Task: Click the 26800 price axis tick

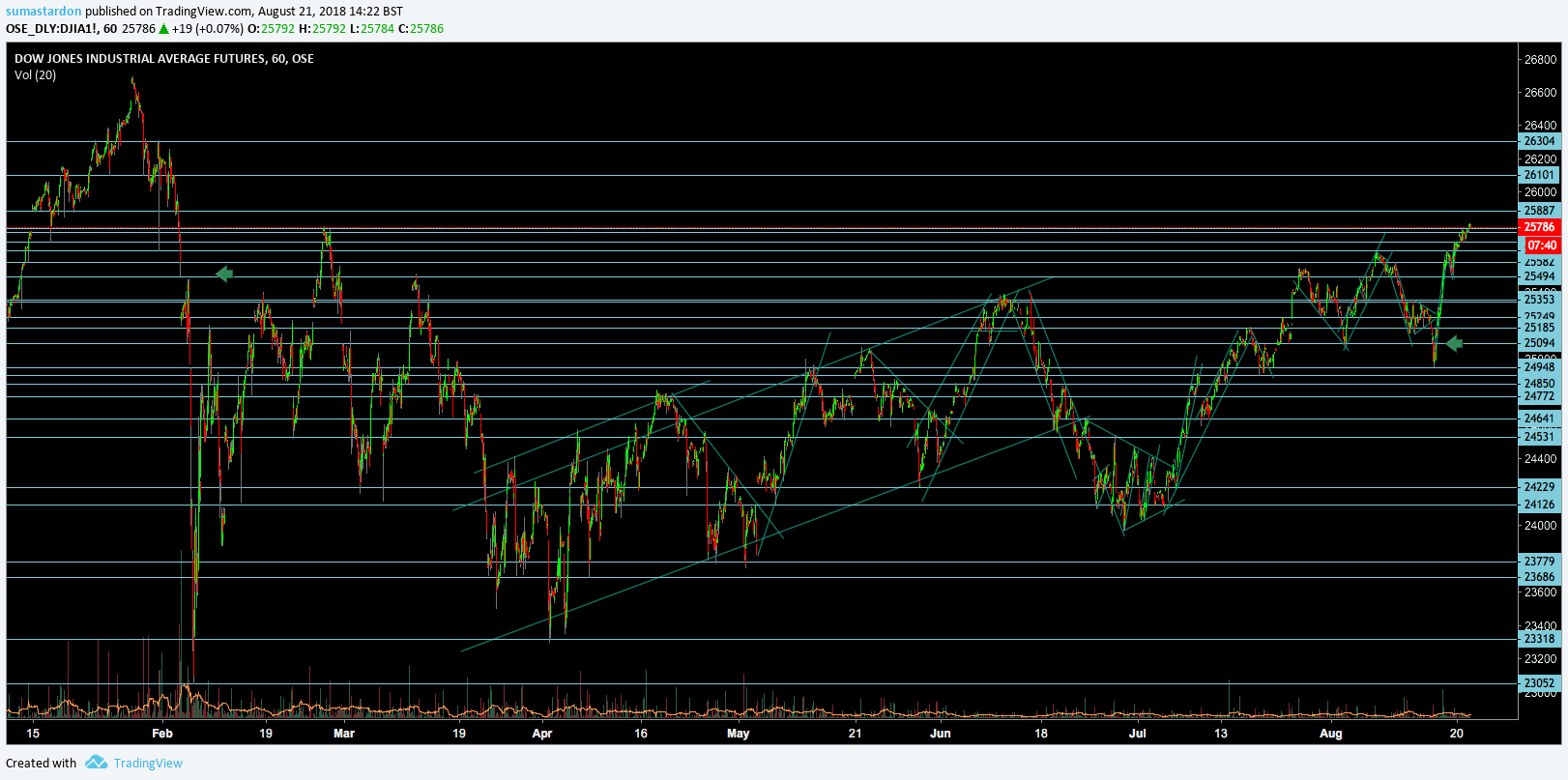Action: pyautogui.click(x=1540, y=60)
